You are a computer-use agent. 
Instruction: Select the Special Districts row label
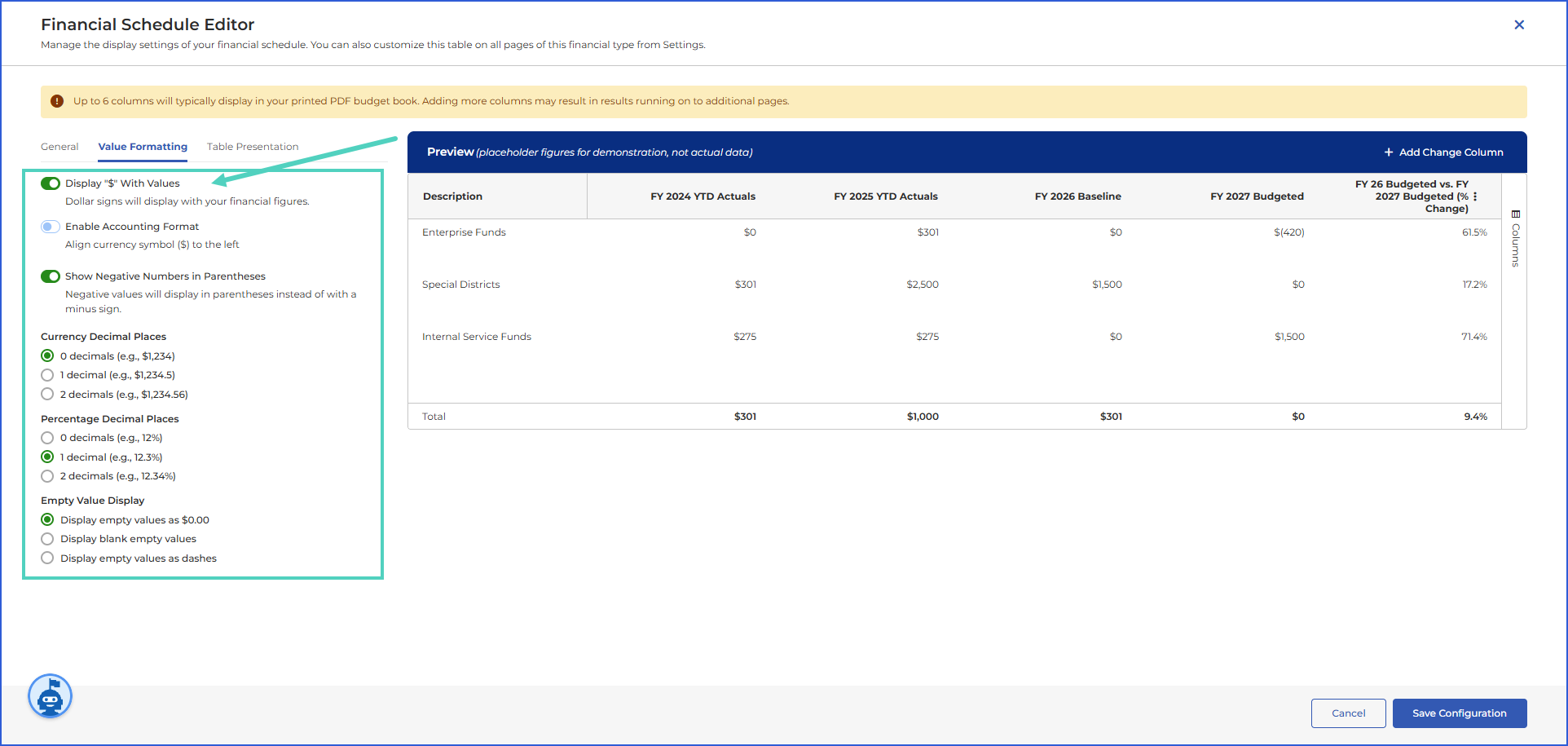pos(460,285)
